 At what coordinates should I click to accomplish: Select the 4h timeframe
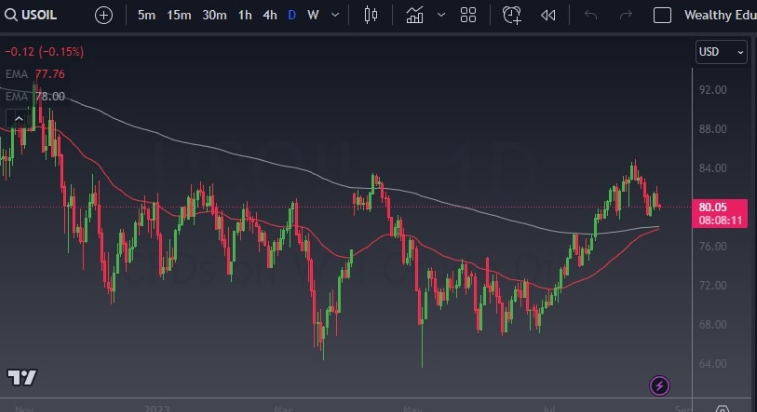[x=269, y=15]
